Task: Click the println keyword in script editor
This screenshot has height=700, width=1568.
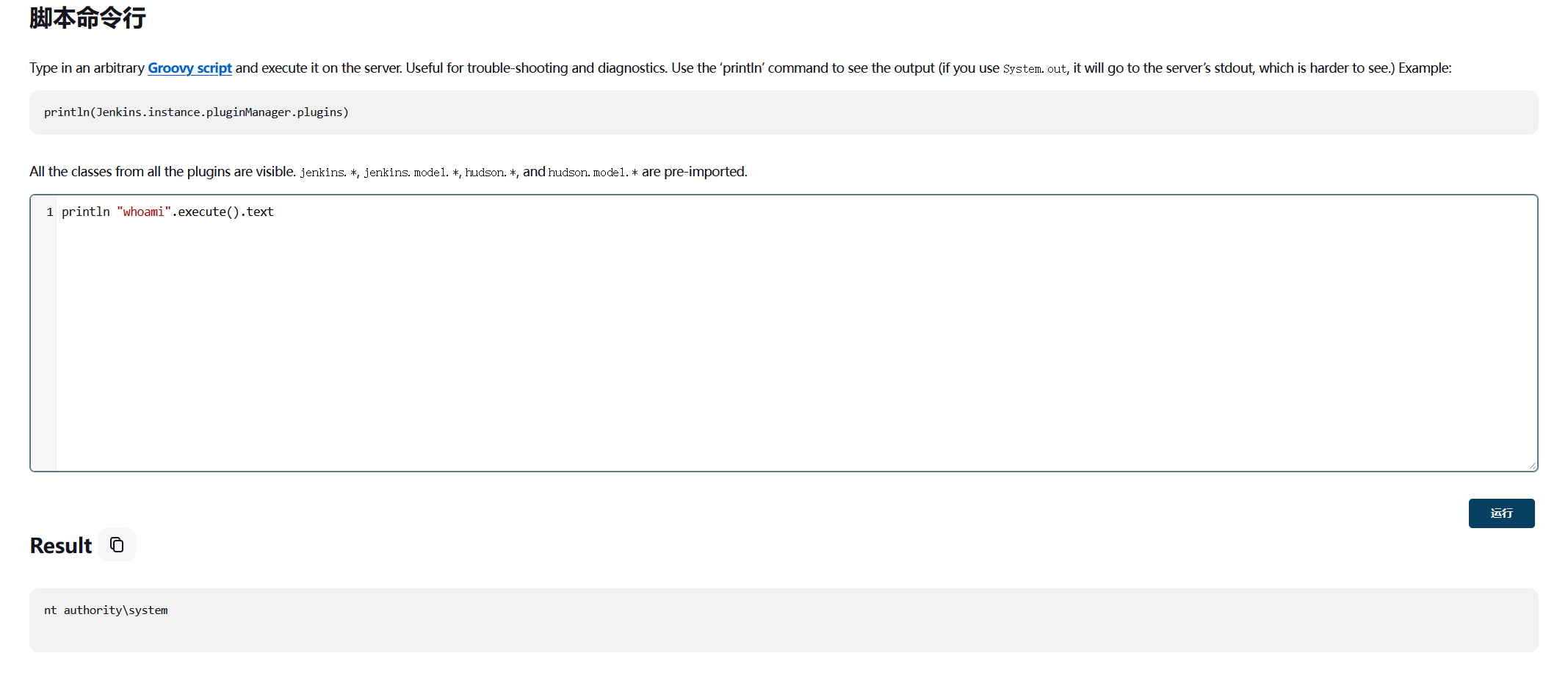Action: pyautogui.click(x=85, y=212)
